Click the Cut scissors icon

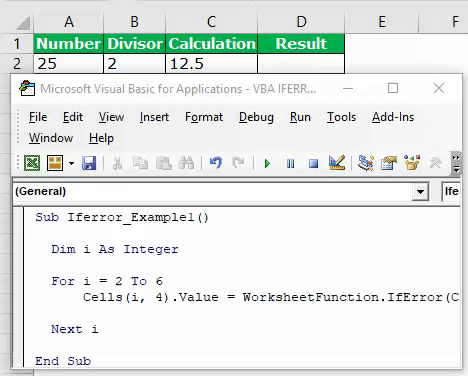(x=117, y=163)
